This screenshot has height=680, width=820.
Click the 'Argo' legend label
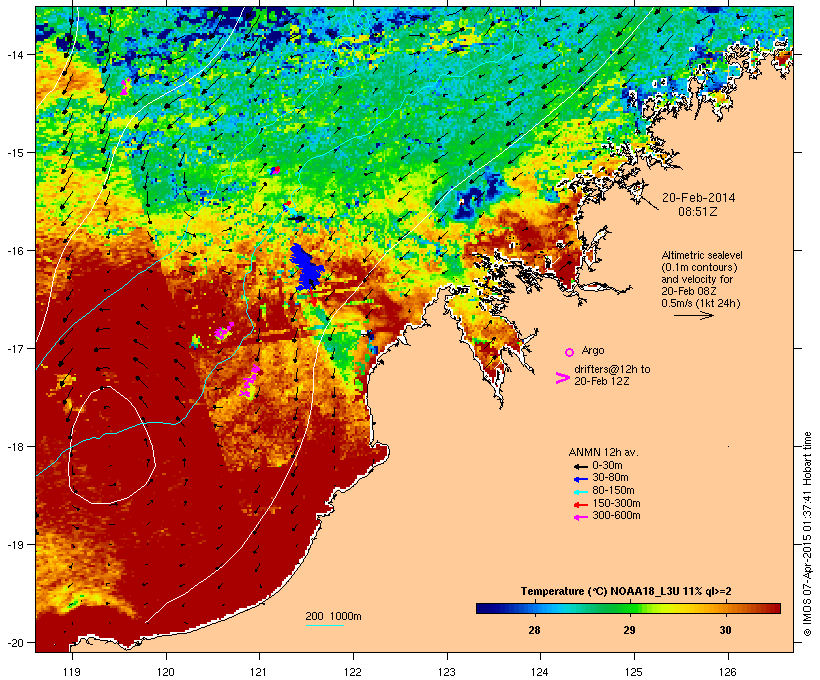tap(593, 350)
